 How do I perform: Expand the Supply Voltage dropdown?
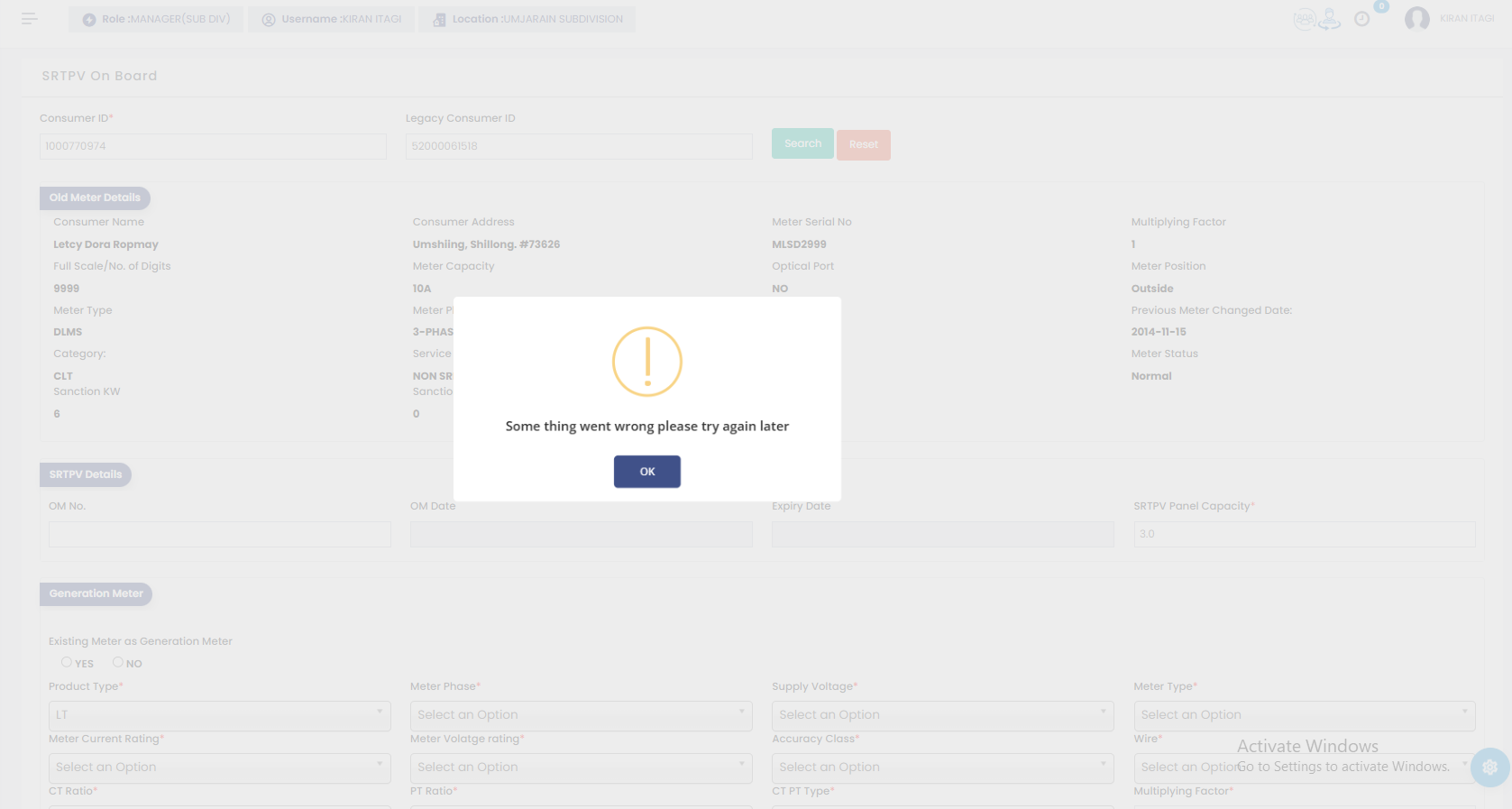pos(943,715)
